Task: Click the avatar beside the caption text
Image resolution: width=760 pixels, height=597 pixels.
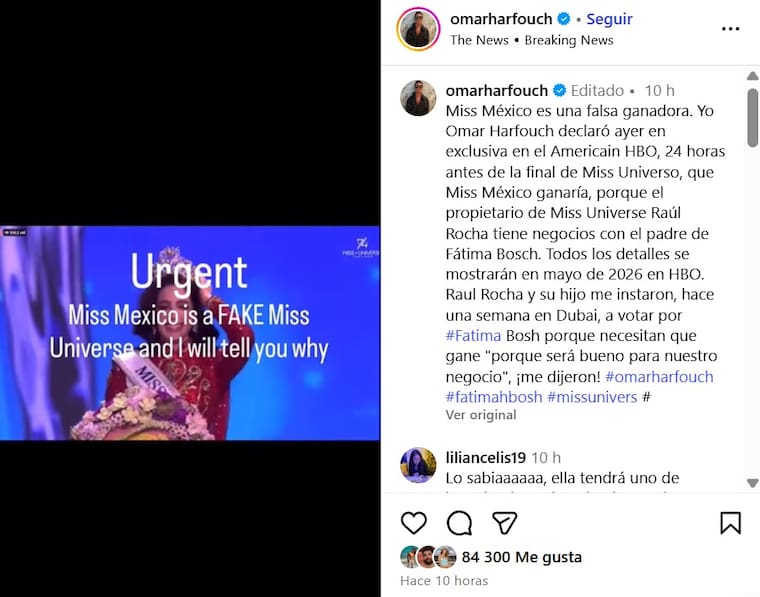Action: click(x=418, y=98)
